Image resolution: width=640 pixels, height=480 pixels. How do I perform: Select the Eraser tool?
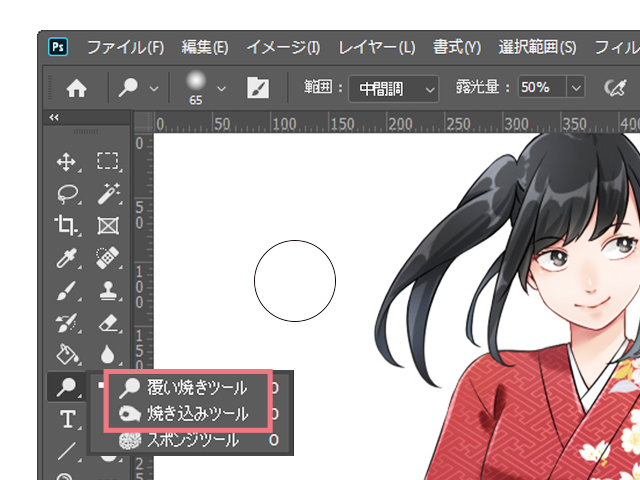tap(109, 323)
